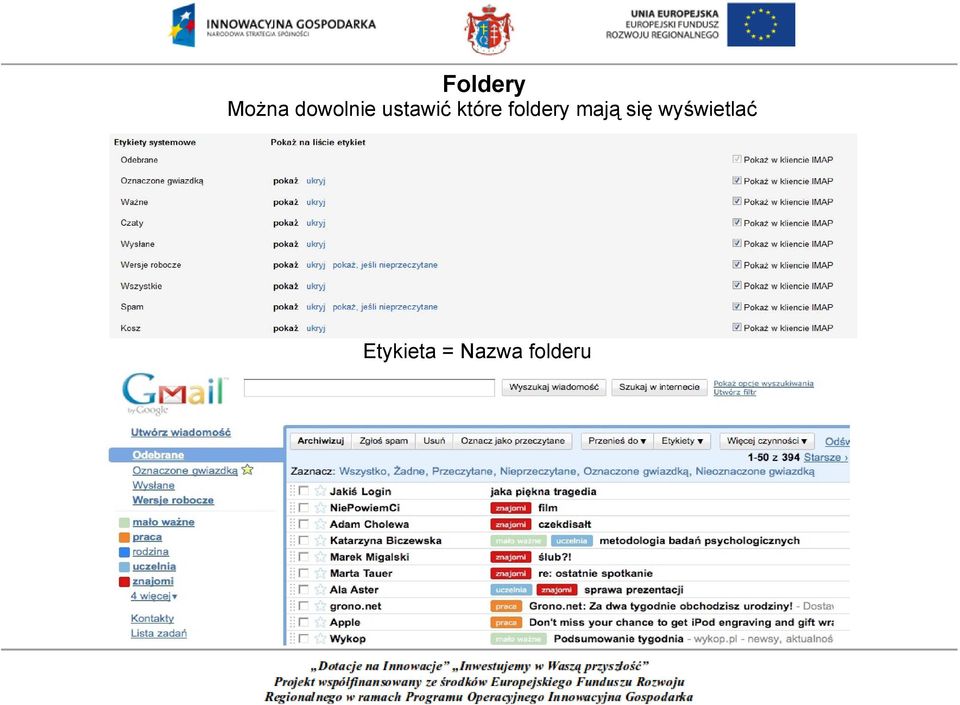Star the Apple message
This screenshot has width=960, height=705.
click(320, 622)
